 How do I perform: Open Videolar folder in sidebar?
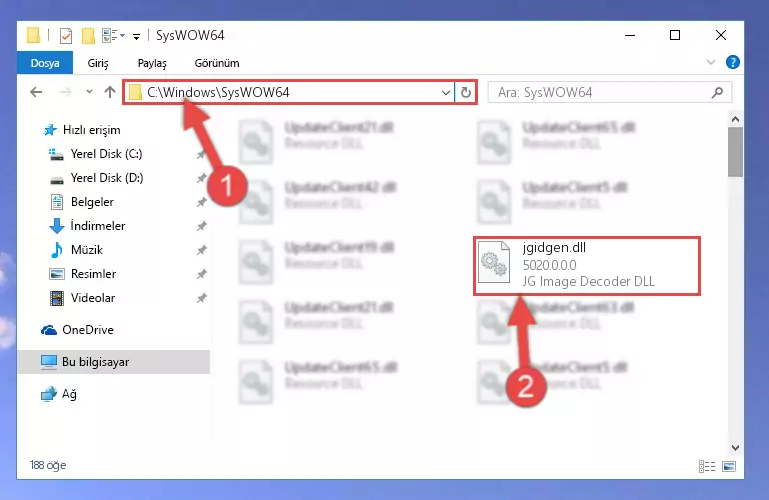point(93,298)
